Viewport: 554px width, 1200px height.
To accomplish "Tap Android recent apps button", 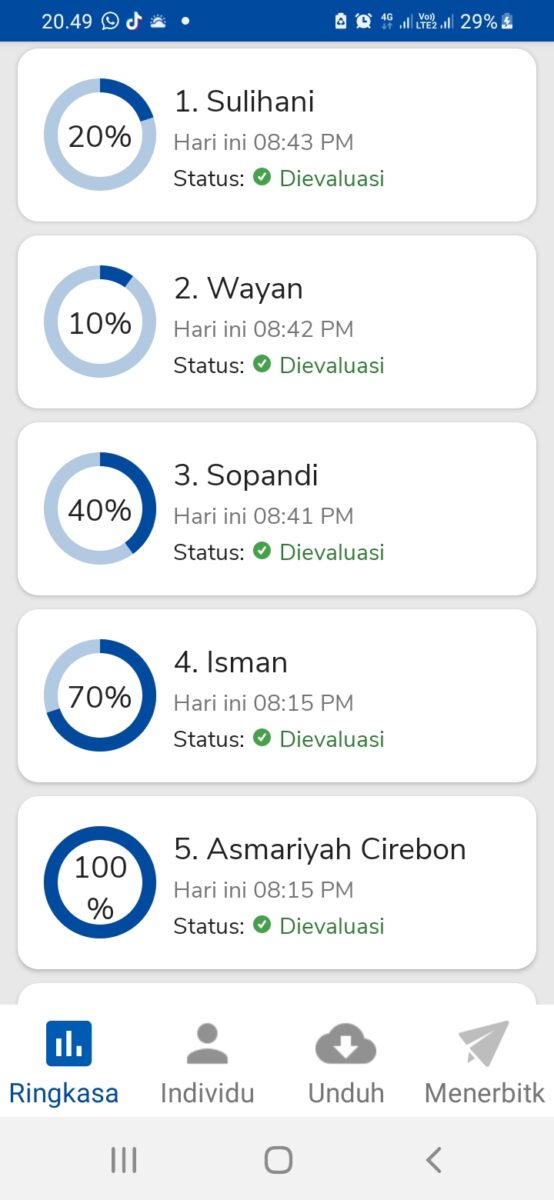I will pos(124,1160).
